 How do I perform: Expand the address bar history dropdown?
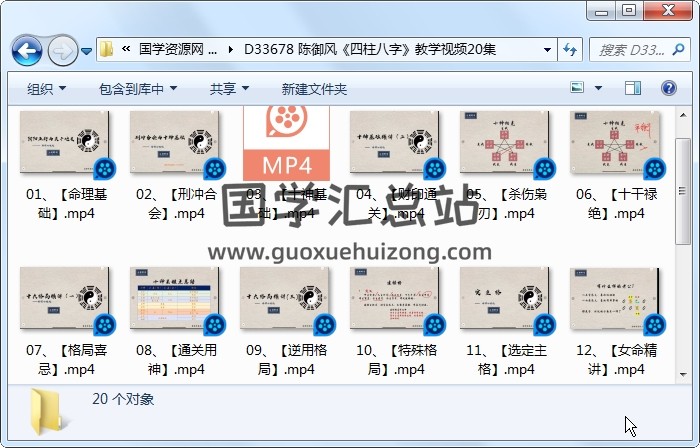pyautogui.click(x=547, y=49)
